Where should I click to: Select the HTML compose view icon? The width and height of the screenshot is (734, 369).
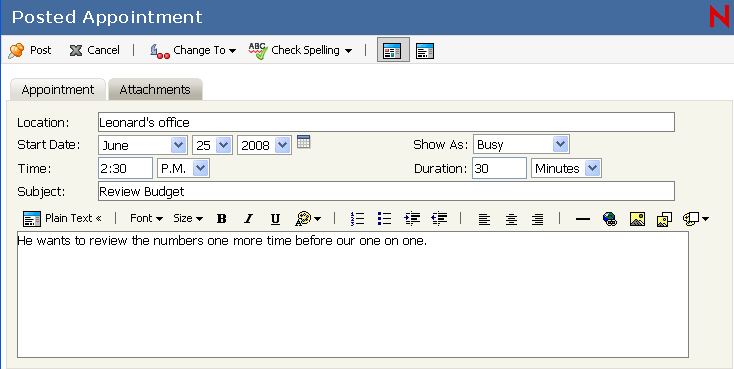tap(393, 51)
